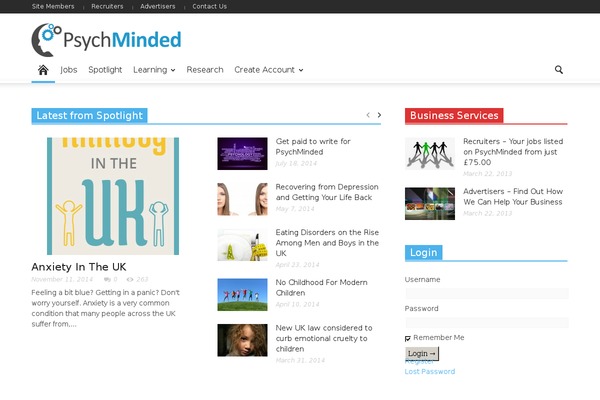Click comments icon under Anxiety In The UK
The image size is (600, 400).
coord(108,280)
